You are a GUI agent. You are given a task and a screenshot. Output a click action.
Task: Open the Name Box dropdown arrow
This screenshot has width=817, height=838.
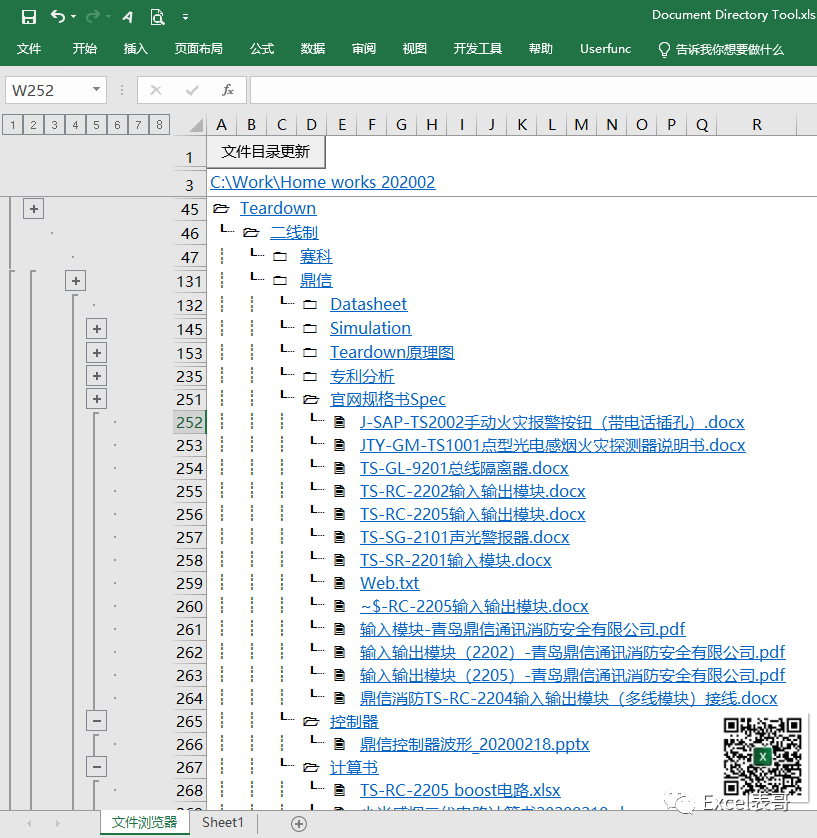[96, 89]
